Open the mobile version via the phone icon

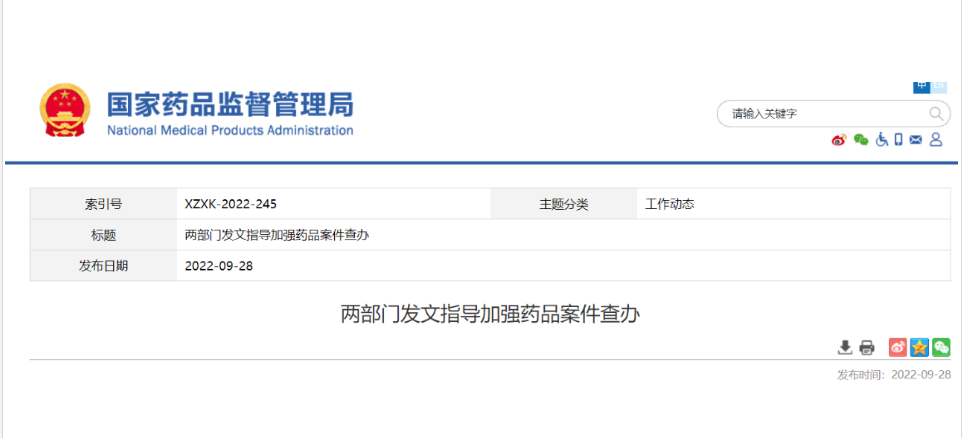(x=898, y=140)
